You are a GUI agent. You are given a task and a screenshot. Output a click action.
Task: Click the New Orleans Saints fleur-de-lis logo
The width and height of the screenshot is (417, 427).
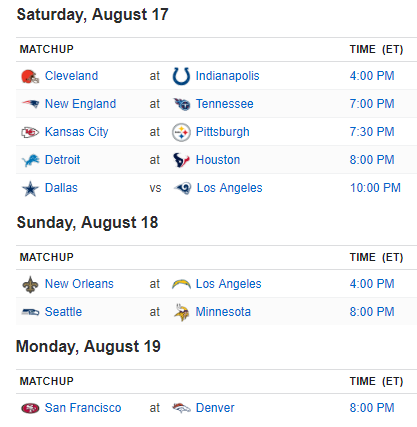(x=30, y=284)
